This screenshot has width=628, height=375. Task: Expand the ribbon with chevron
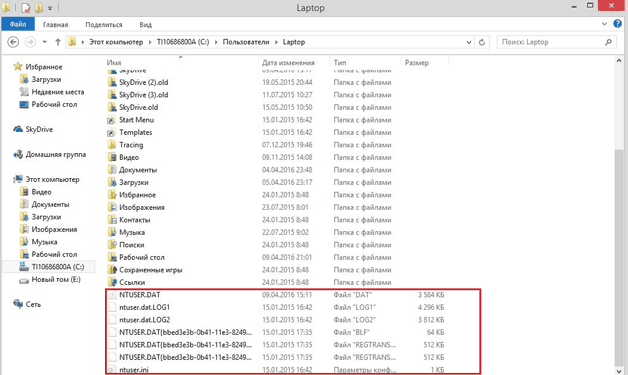coord(604,24)
